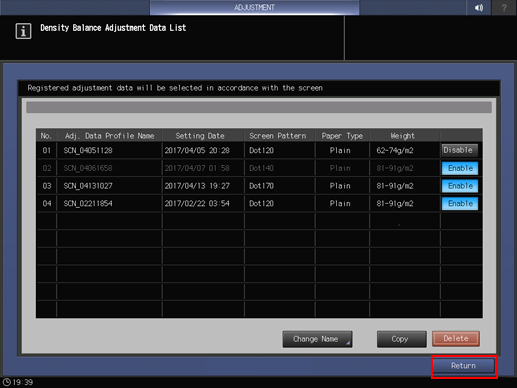Click the Density Balance Adjustment Data List title
The width and height of the screenshot is (517, 388).
[x=113, y=28]
